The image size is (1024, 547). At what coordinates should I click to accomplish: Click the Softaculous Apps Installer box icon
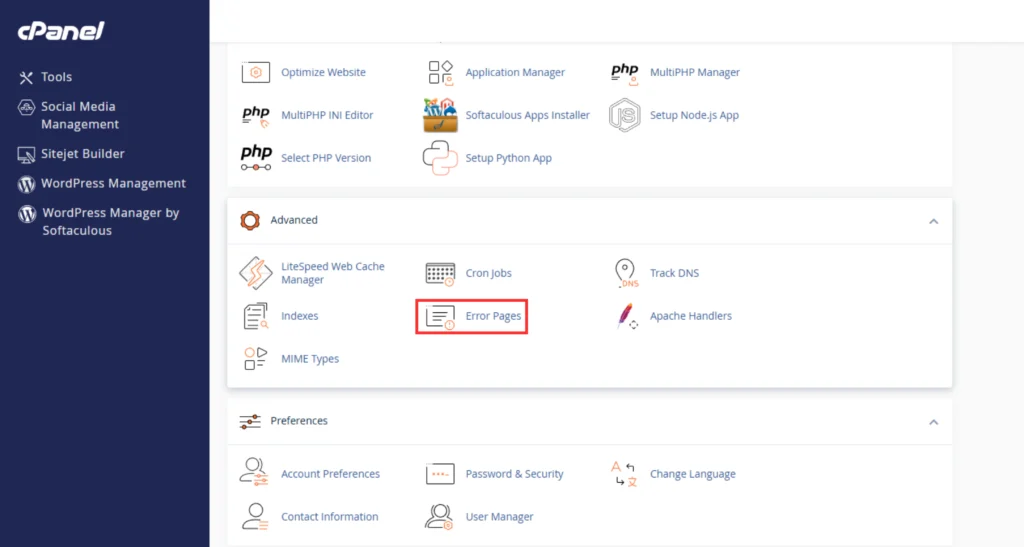(440, 115)
